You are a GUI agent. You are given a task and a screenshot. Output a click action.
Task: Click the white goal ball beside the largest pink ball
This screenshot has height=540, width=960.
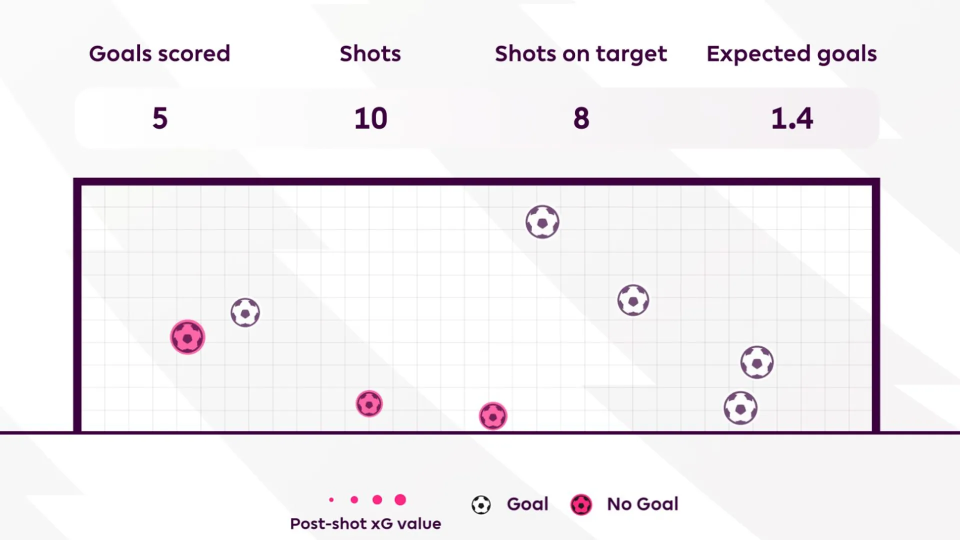(x=245, y=313)
